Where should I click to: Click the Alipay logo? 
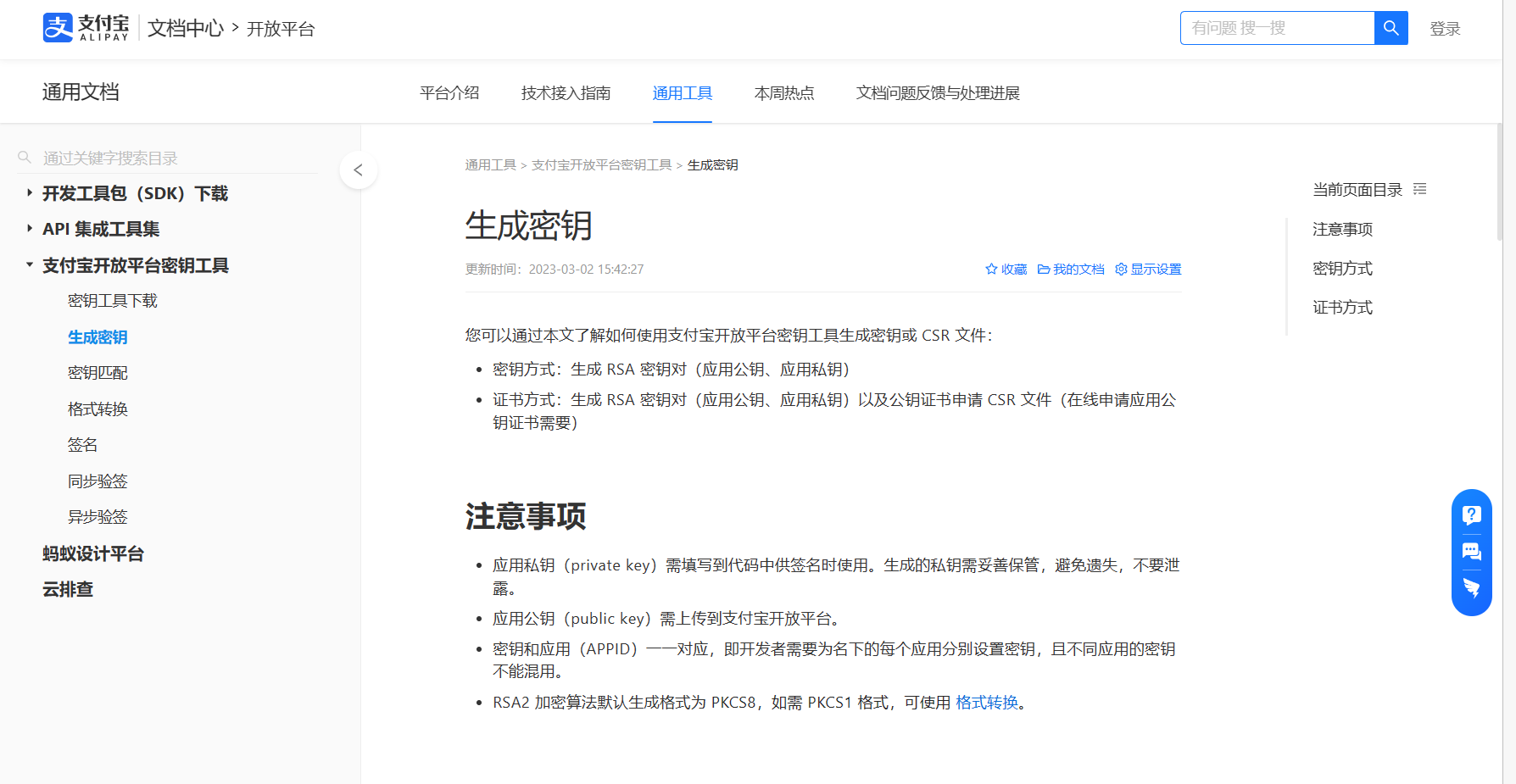tap(86, 28)
